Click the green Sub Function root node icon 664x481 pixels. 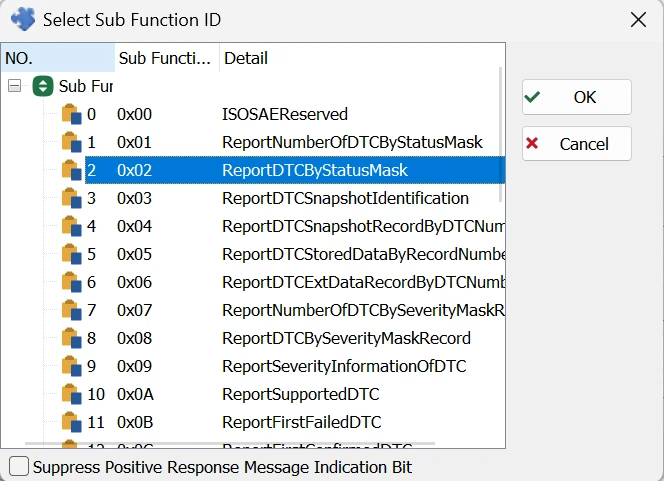[43, 86]
